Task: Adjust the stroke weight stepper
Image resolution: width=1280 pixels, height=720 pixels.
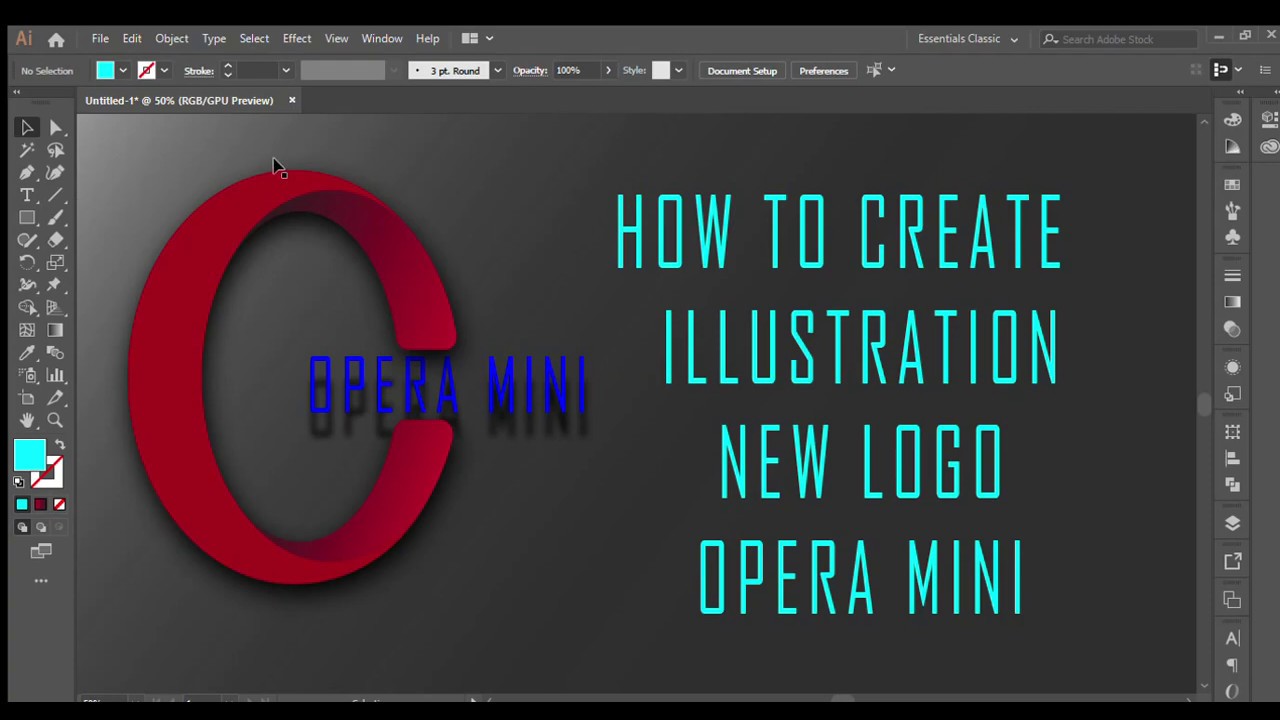Action: (227, 70)
